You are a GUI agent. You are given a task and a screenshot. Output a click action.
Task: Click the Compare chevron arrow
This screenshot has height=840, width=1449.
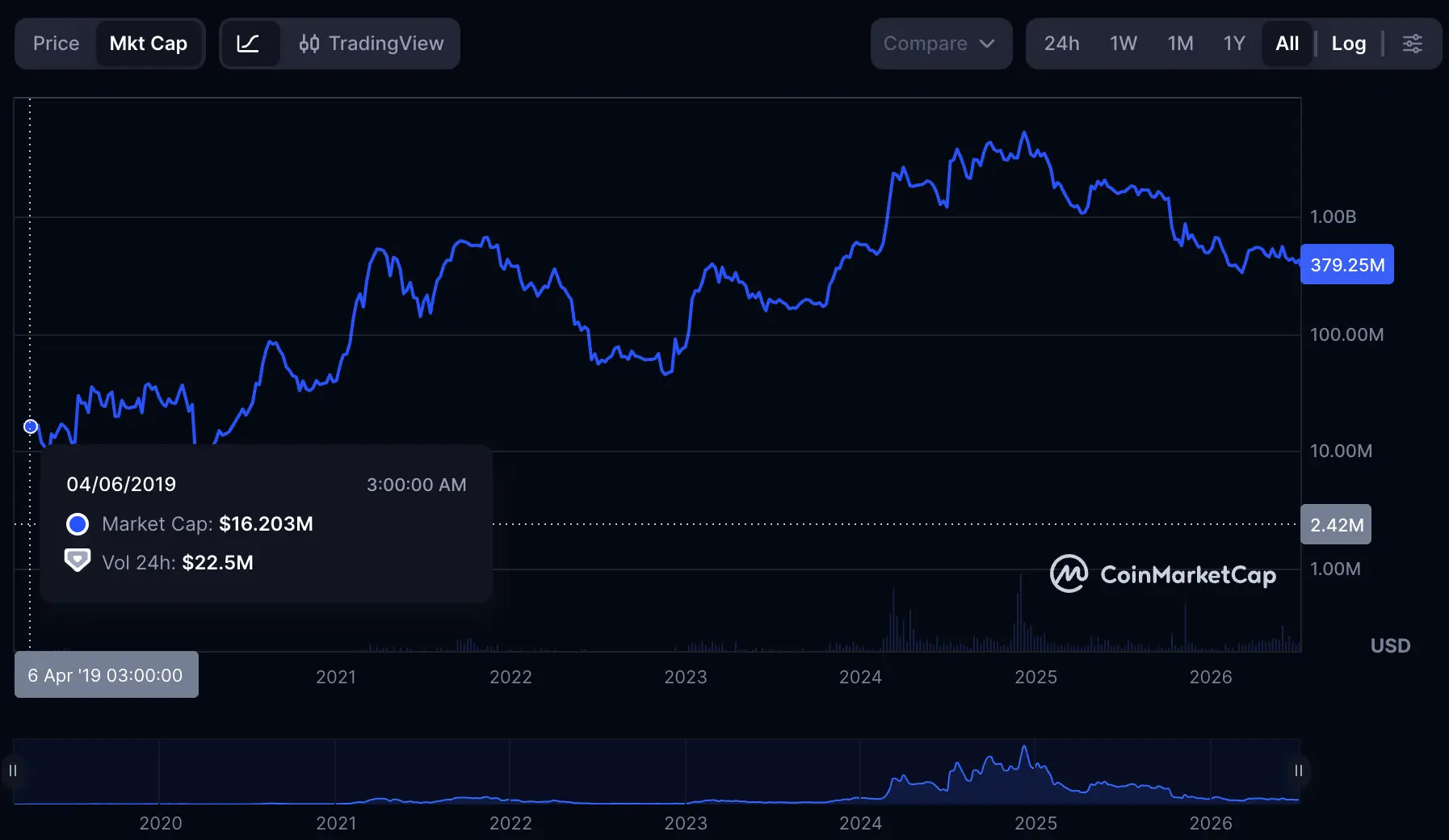click(x=987, y=44)
